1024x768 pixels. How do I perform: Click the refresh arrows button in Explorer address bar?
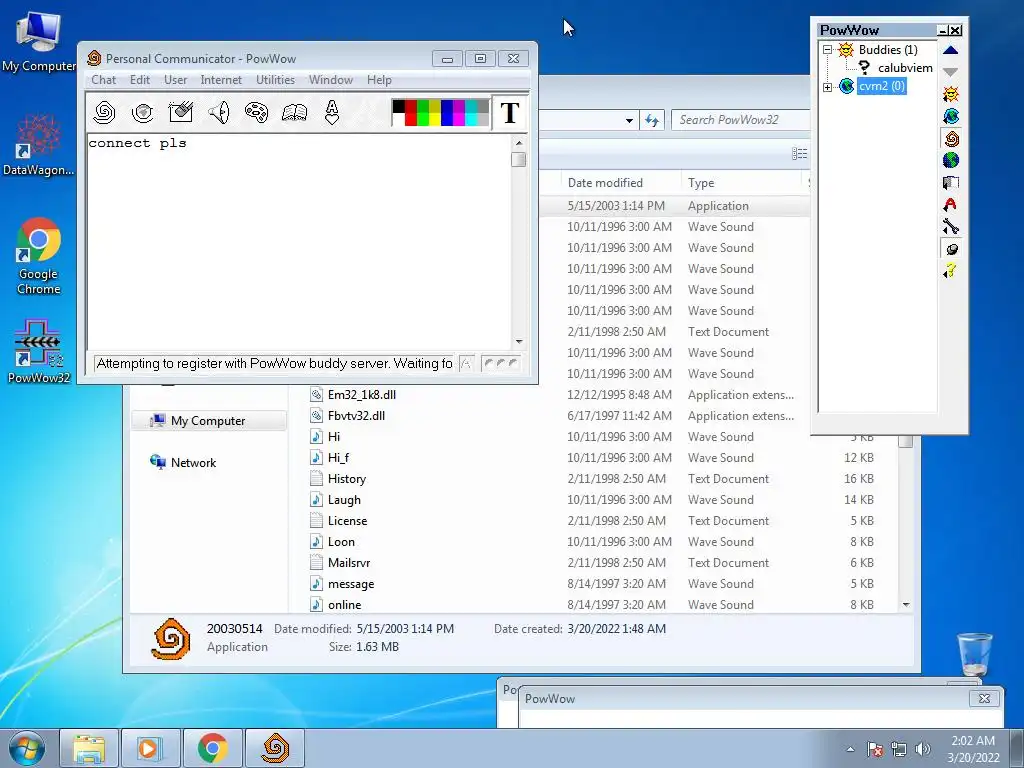pos(652,120)
